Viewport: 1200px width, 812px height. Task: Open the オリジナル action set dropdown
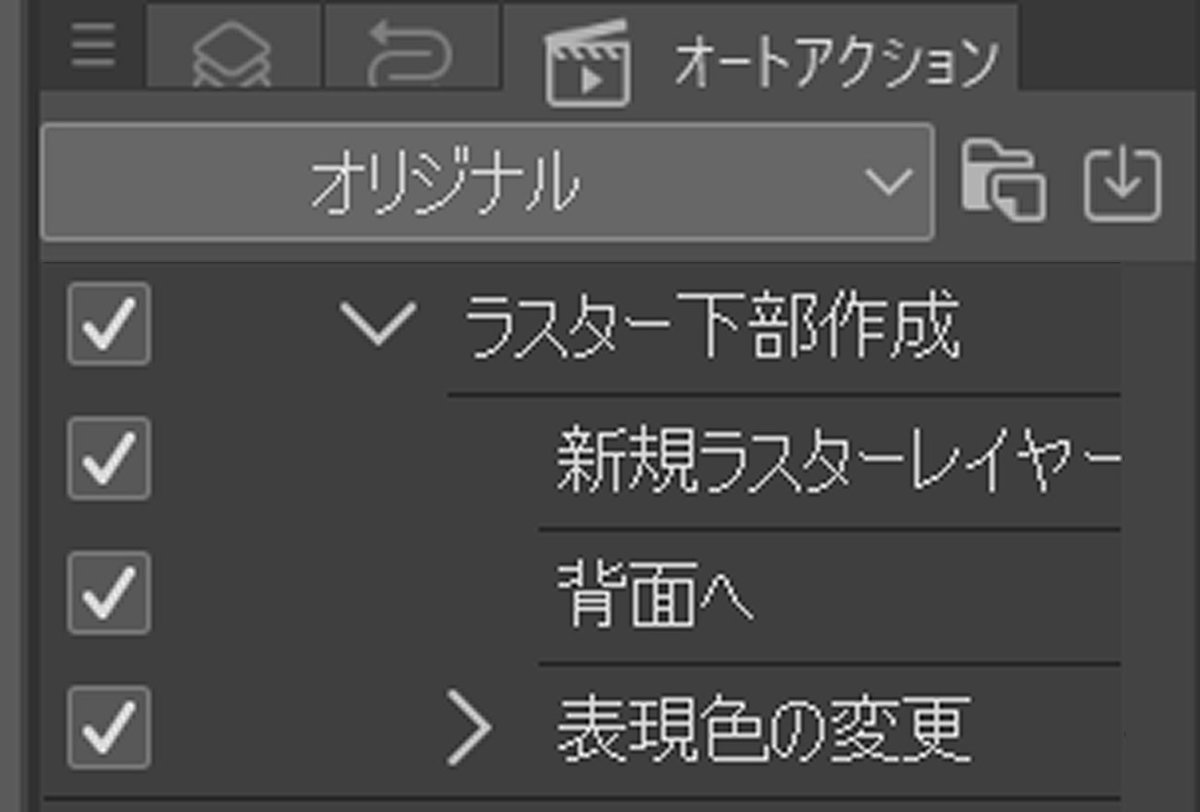pos(487,182)
